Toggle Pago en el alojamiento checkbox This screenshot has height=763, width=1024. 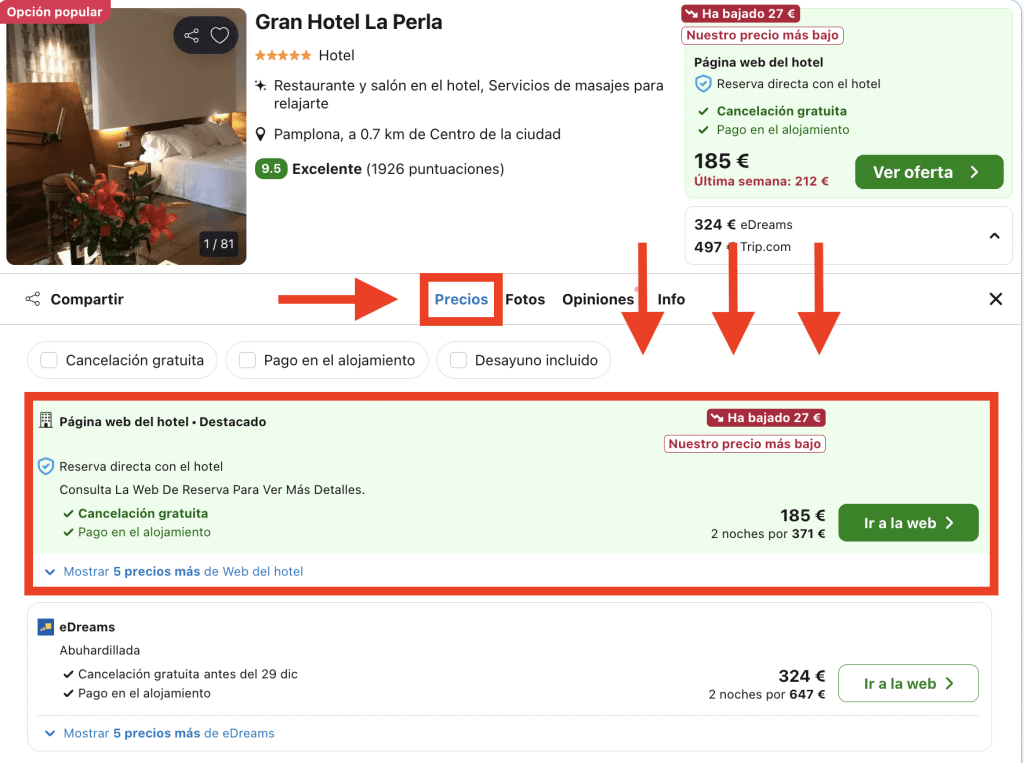click(247, 360)
